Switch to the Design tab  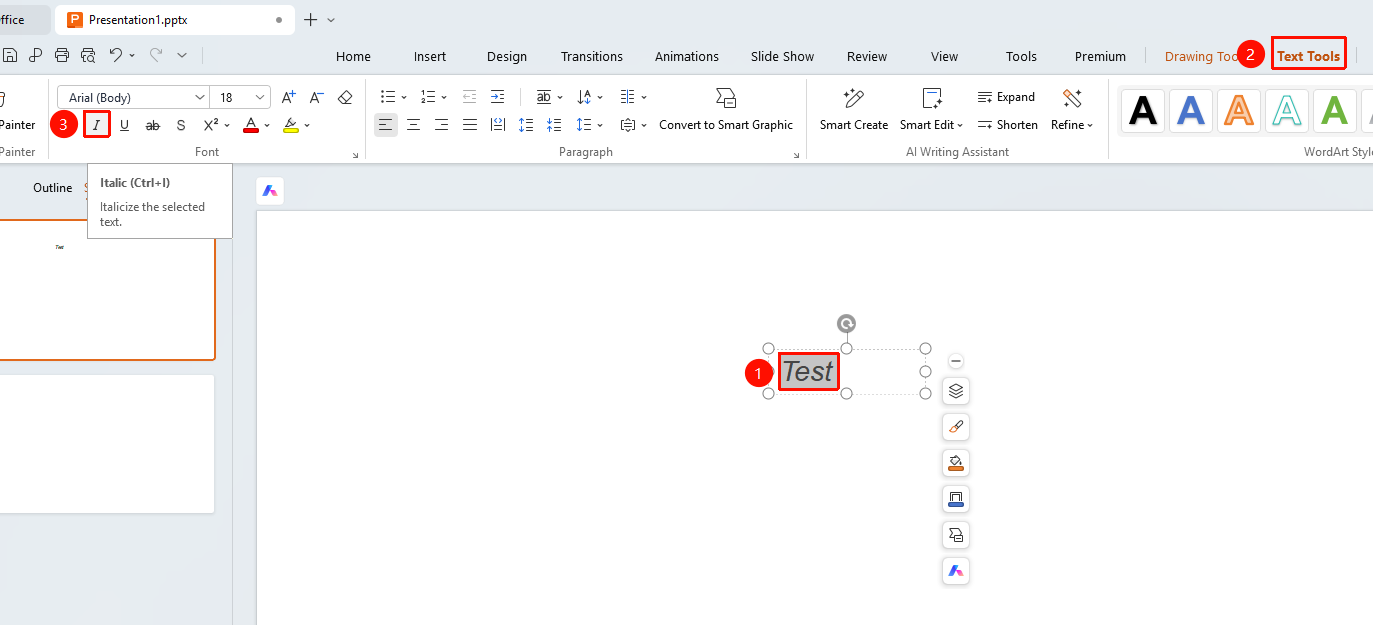(x=507, y=56)
